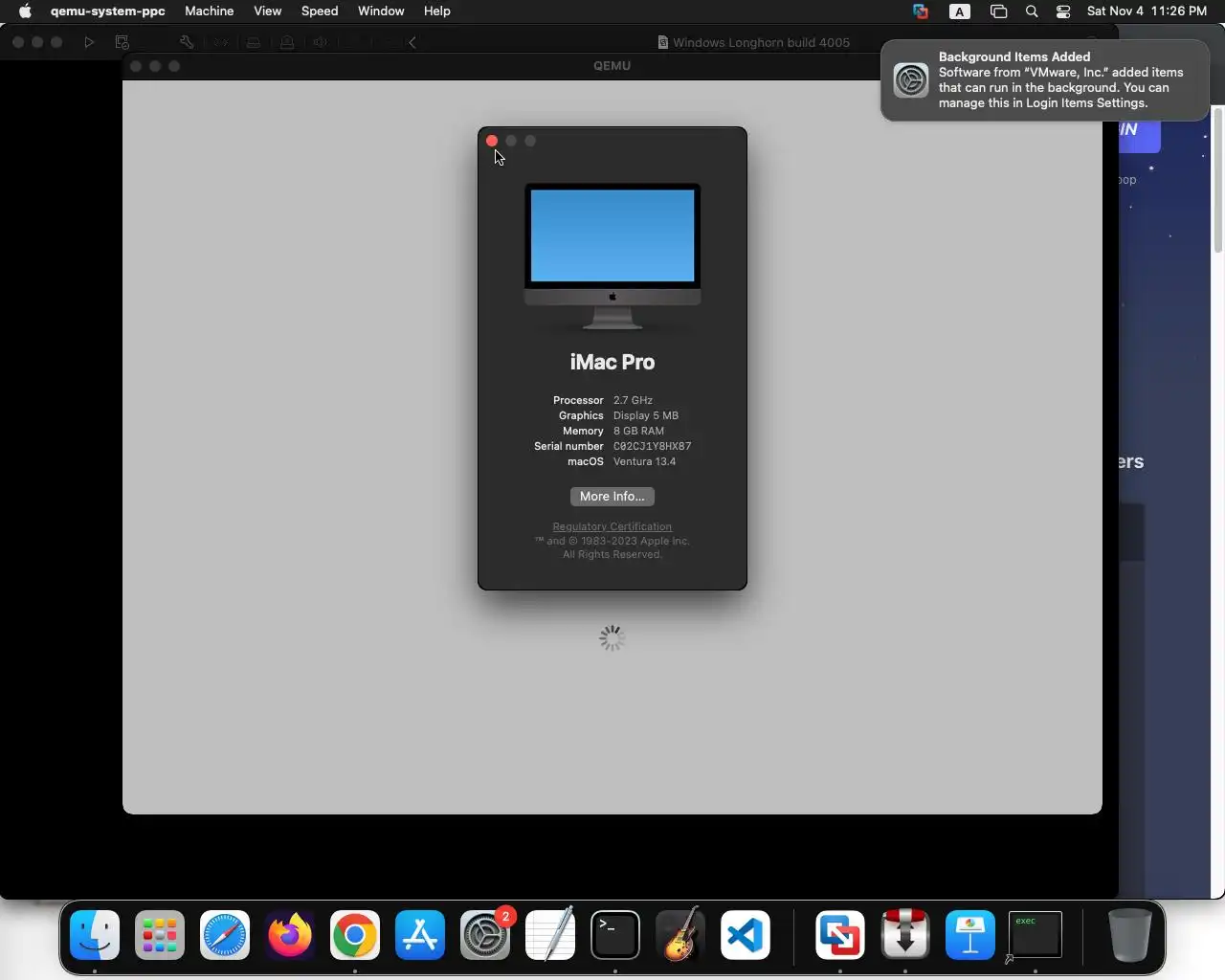
Task: Launch Visual Studio Code from the Dock
Action: (x=746, y=935)
